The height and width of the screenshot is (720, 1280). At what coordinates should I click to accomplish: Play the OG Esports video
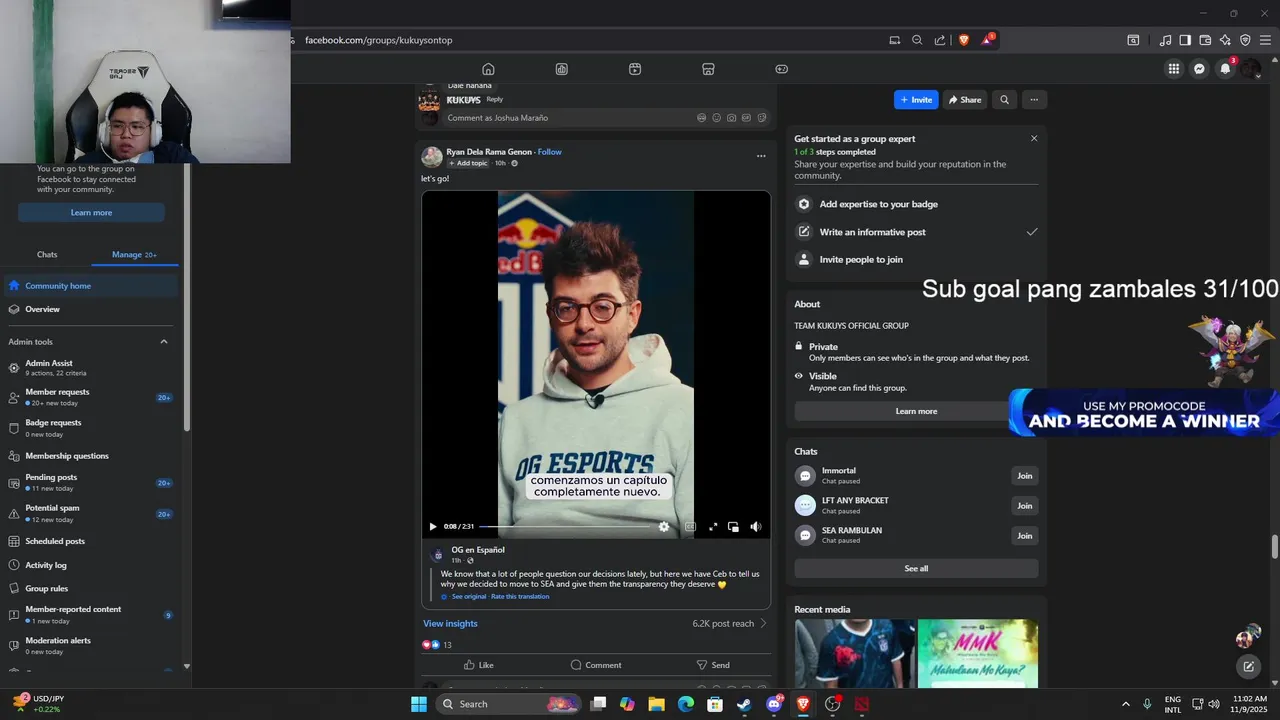(432, 526)
